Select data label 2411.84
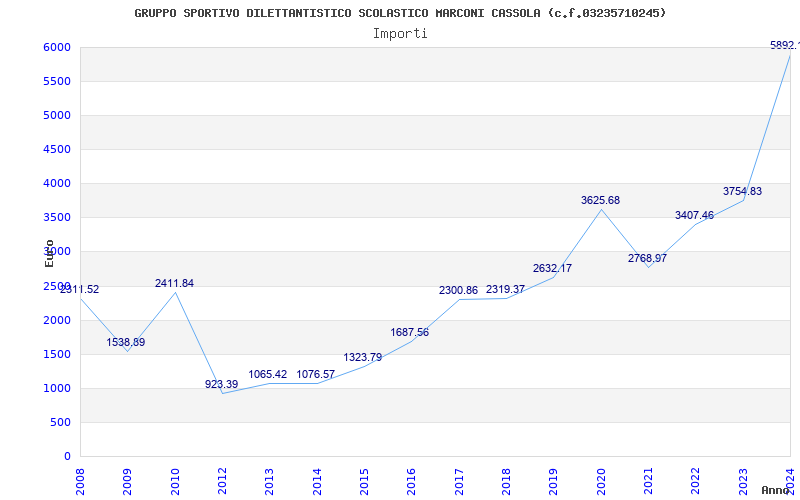Image resolution: width=800 pixels, height=500 pixels. click(x=174, y=283)
